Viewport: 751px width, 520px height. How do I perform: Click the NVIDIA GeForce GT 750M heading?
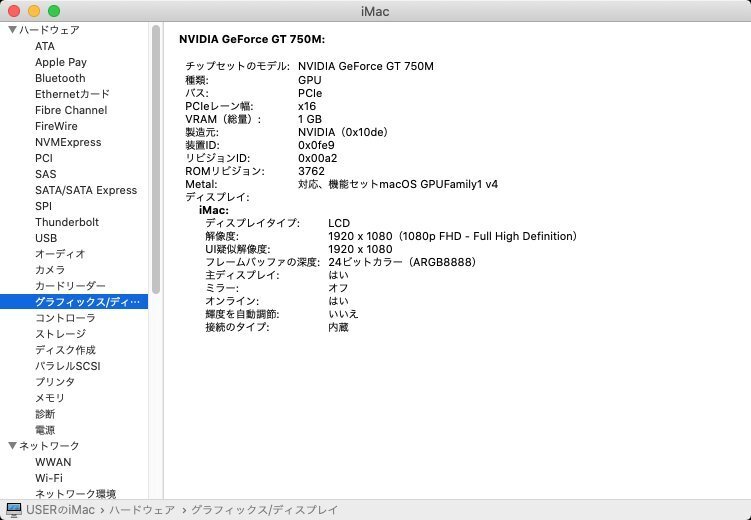[x=251, y=39]
